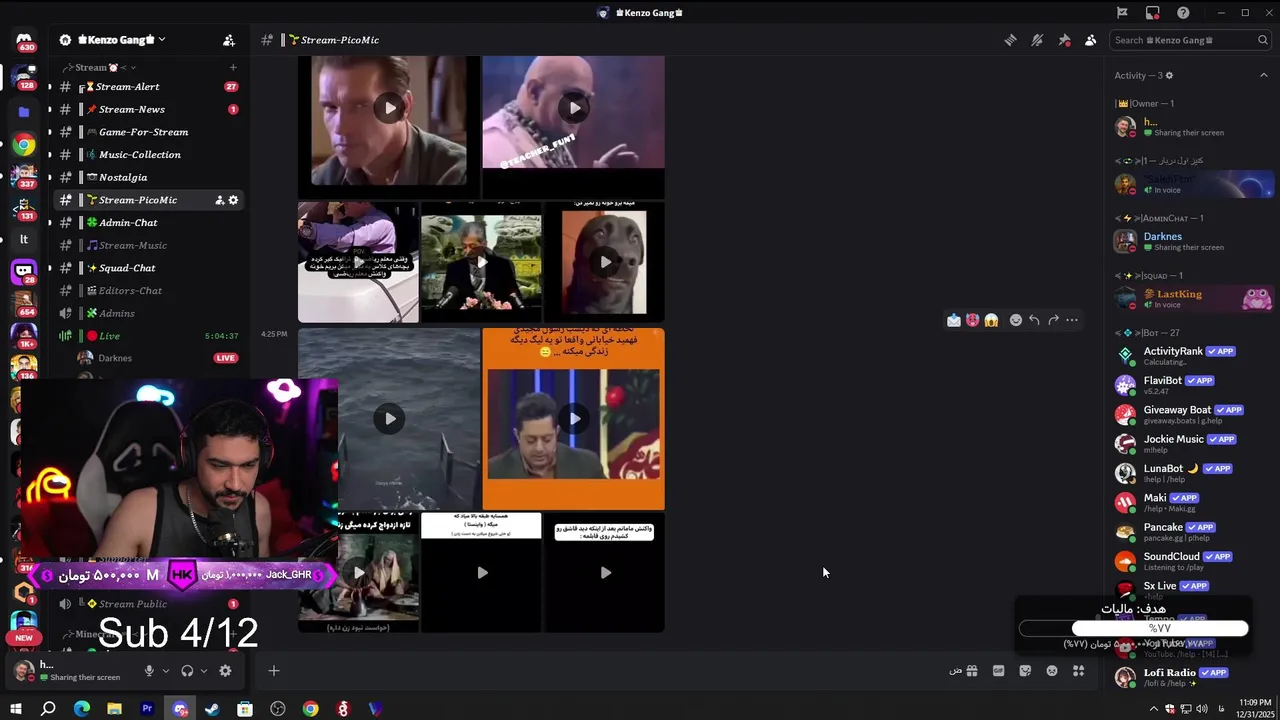The width and height of the screenshot is (1280, 720).
Task: Open Stream-PicoMic channel settings gear
Action: pos(234,200)
